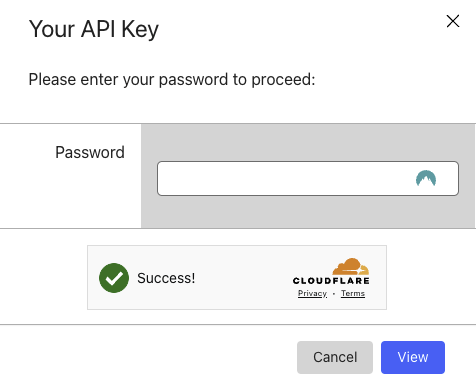The height and width of the screenshot is (389, 476).
Task: Click the "Success!" verification text
Action: (x=166, y=278)
